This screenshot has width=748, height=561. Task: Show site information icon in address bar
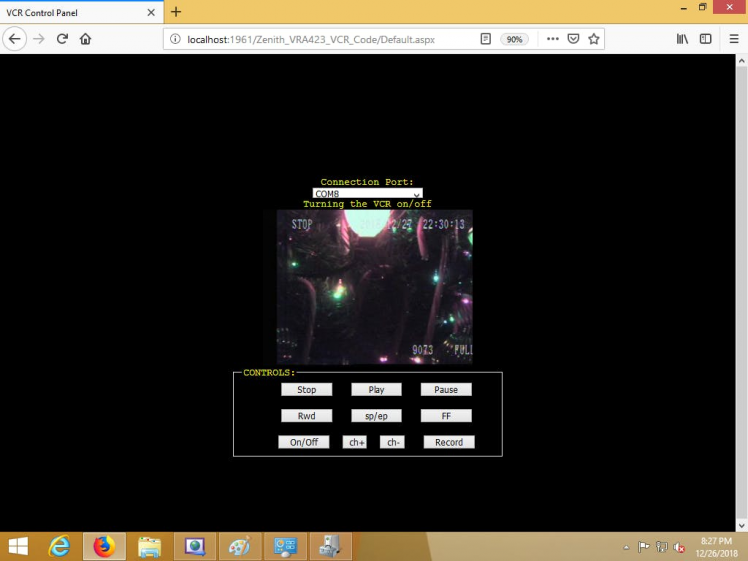[x=175, y=39]
